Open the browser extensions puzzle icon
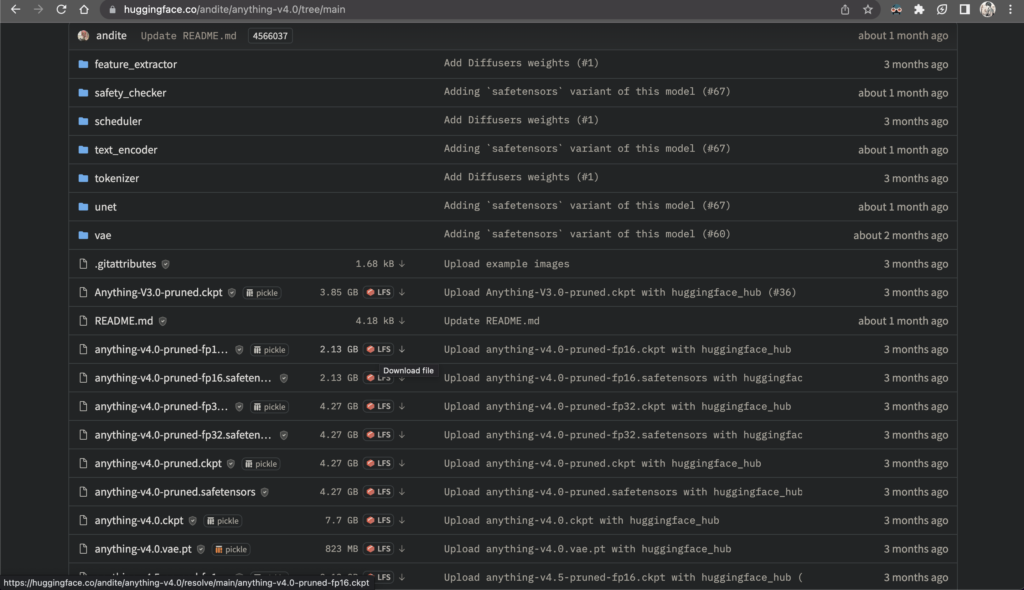Screen dimensions: 1024x590 [x=919, y=9]
